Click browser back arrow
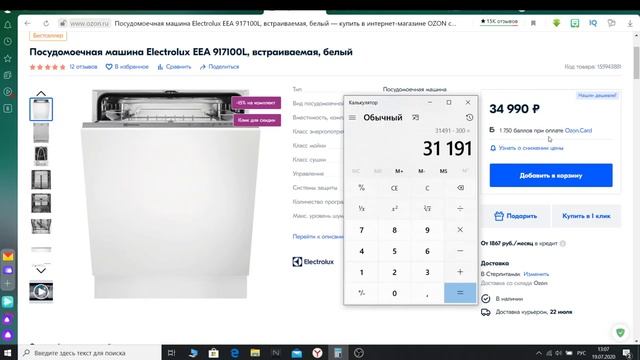This screenshot has width=640, height=360. [27, 23]
